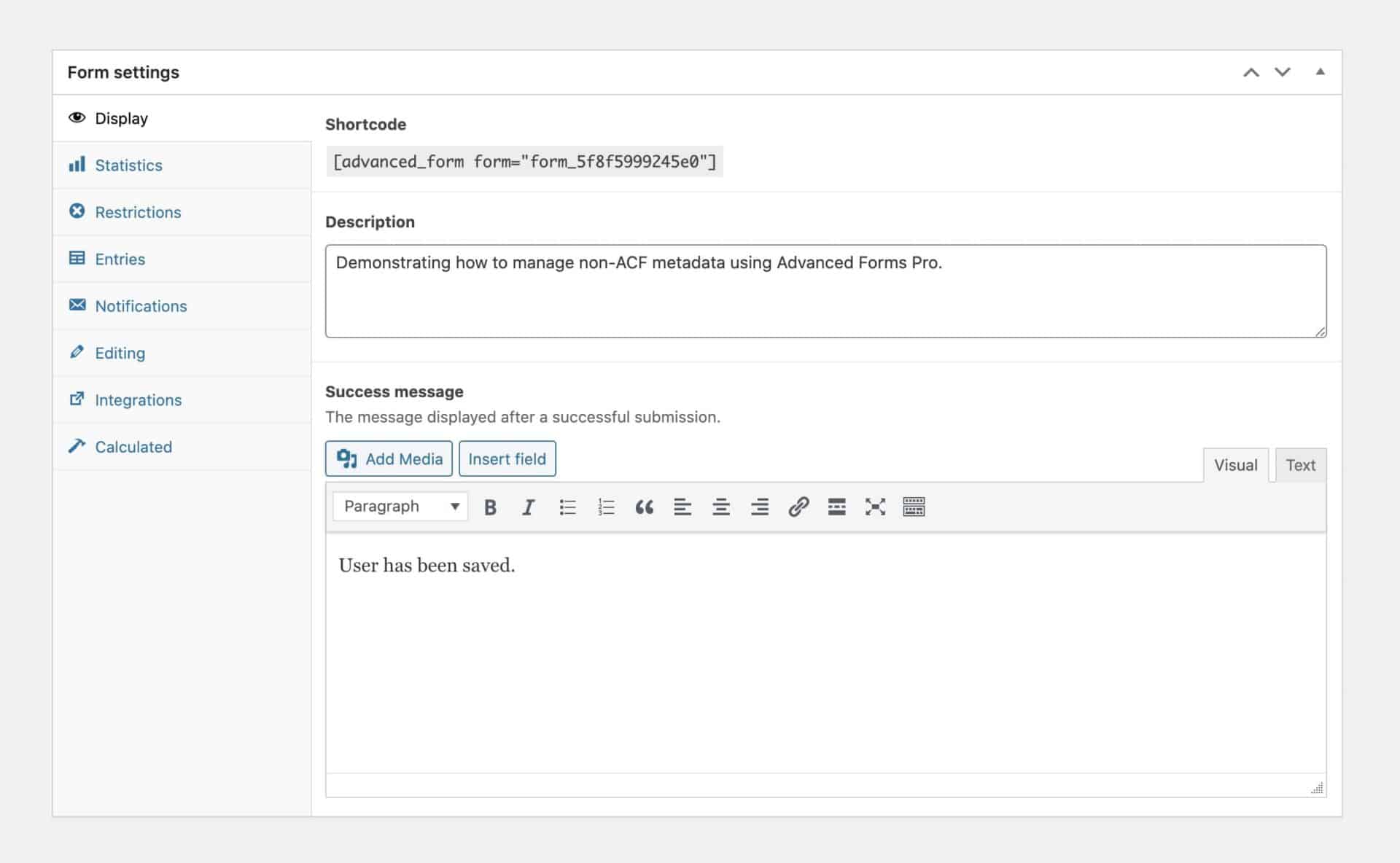Image resolution: width=1400 pixels, height=863 pixels.
Task: Open the Paragraph style dropdown
Action: 400,506
